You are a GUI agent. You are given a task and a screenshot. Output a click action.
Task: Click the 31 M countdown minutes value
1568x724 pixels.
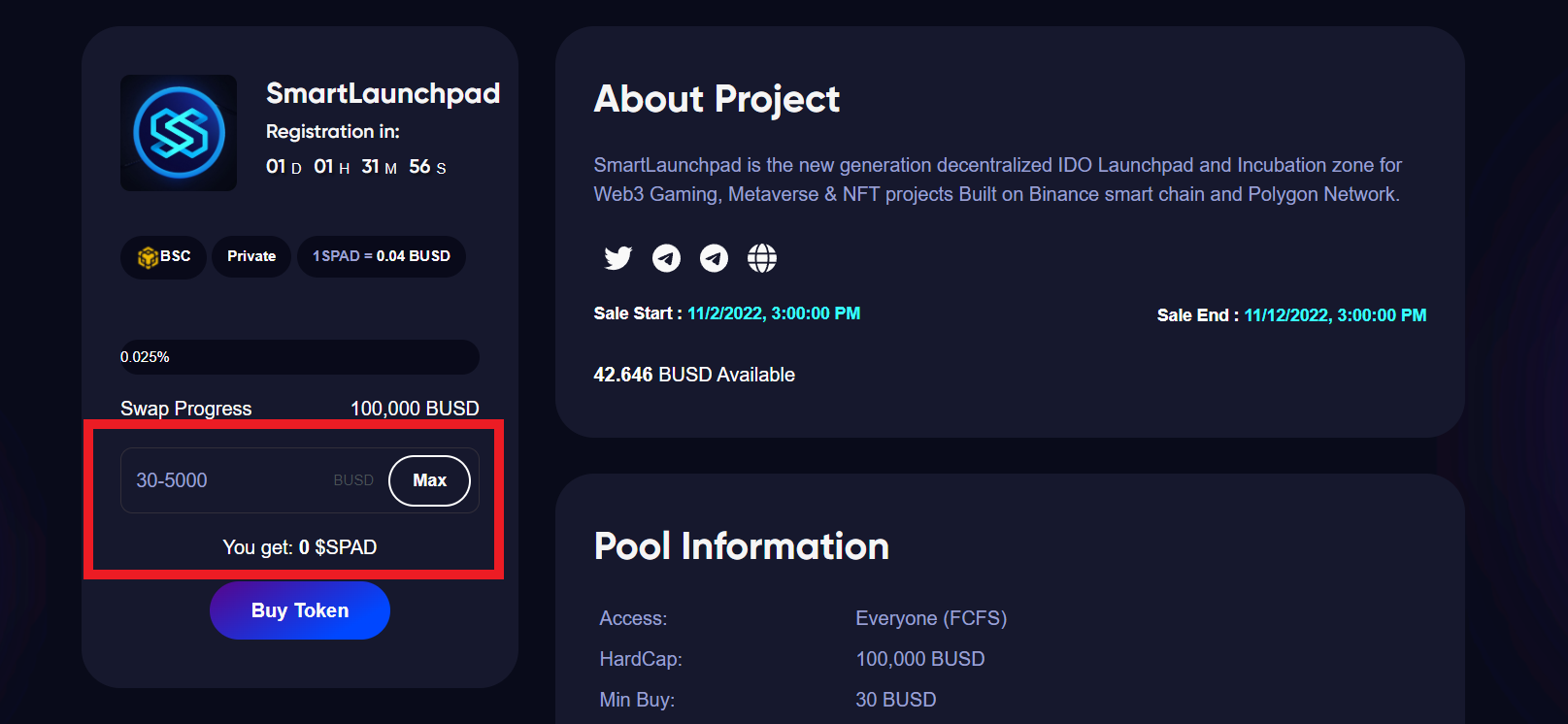click(x=380, y=167)
